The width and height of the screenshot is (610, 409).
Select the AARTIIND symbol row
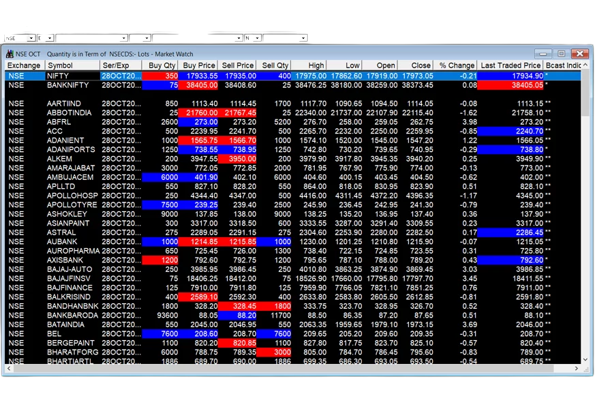point(293,104)
